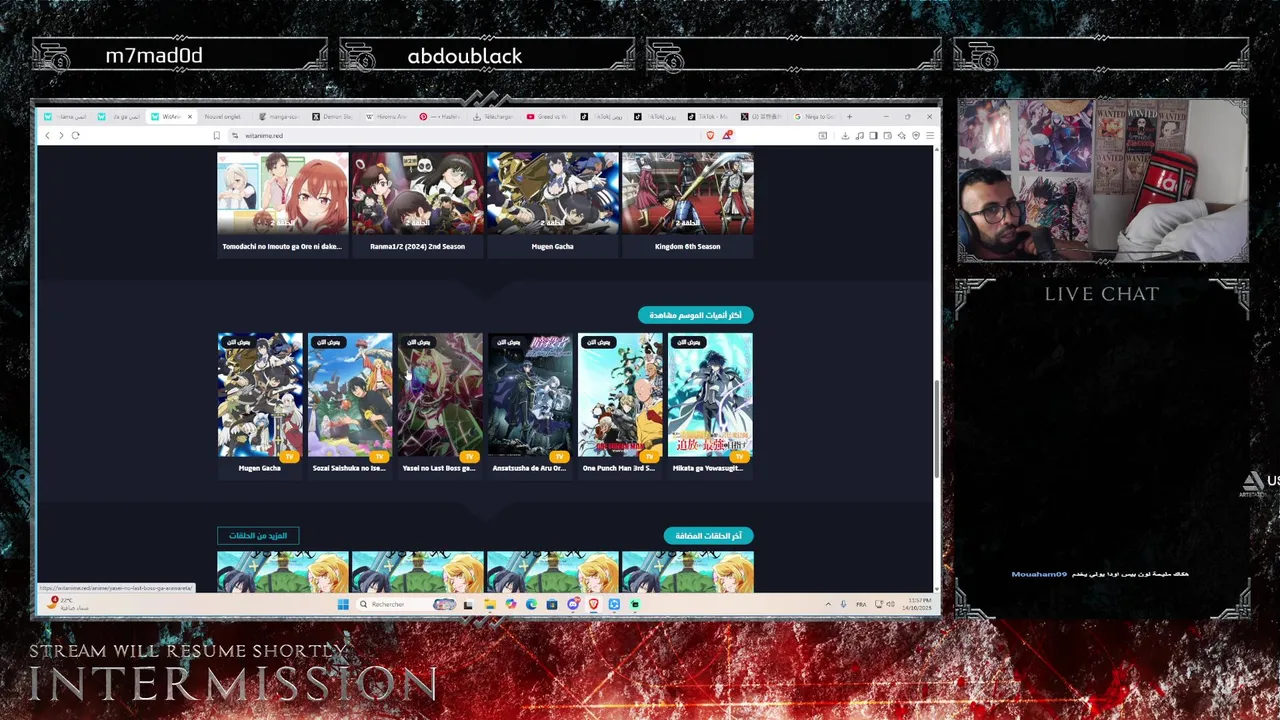Open File Explorer from the taskbar
This screenshot has height=720, width=1280.
[489, 604]
